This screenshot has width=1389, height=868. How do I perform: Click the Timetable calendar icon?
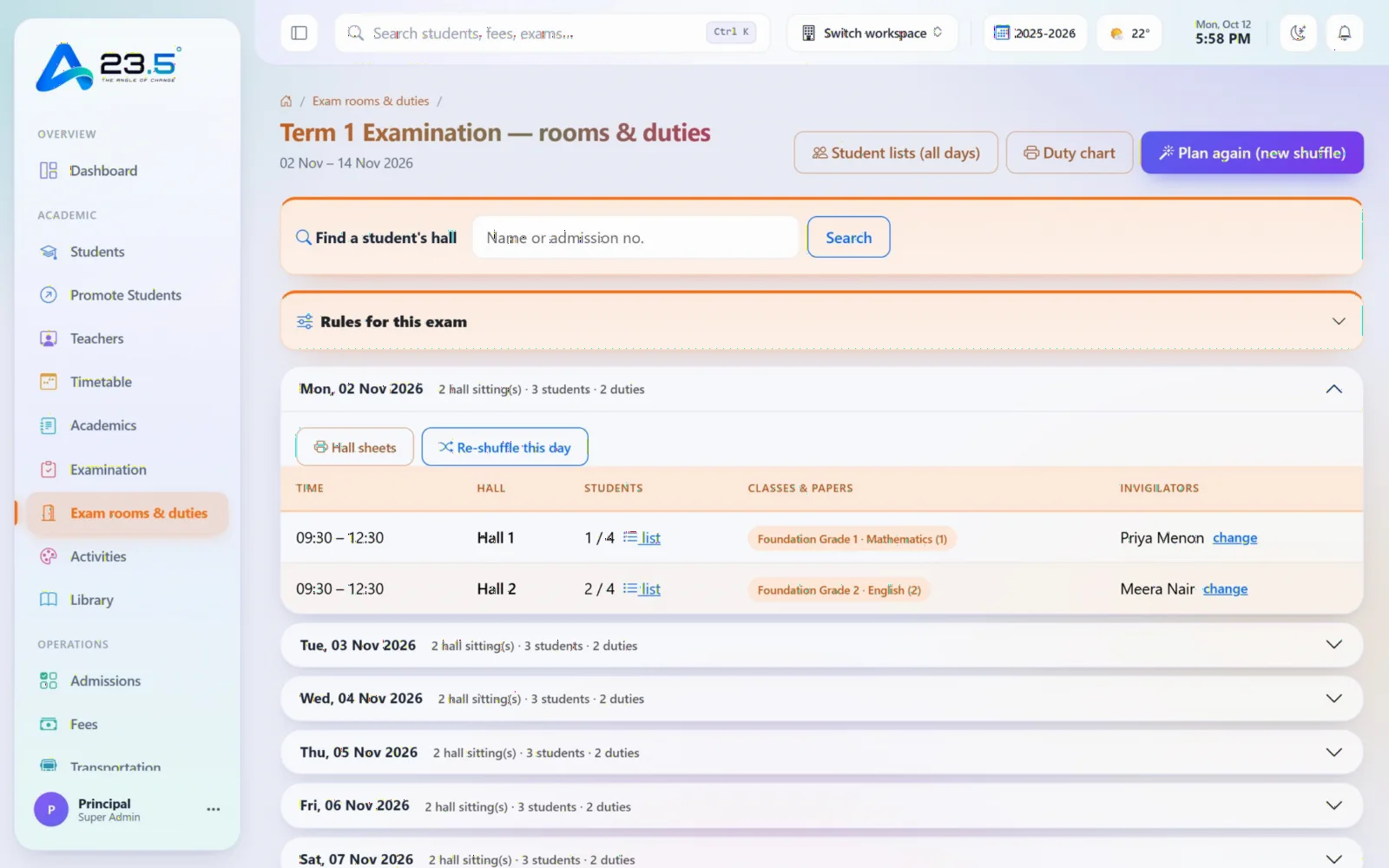coord(49,382)
